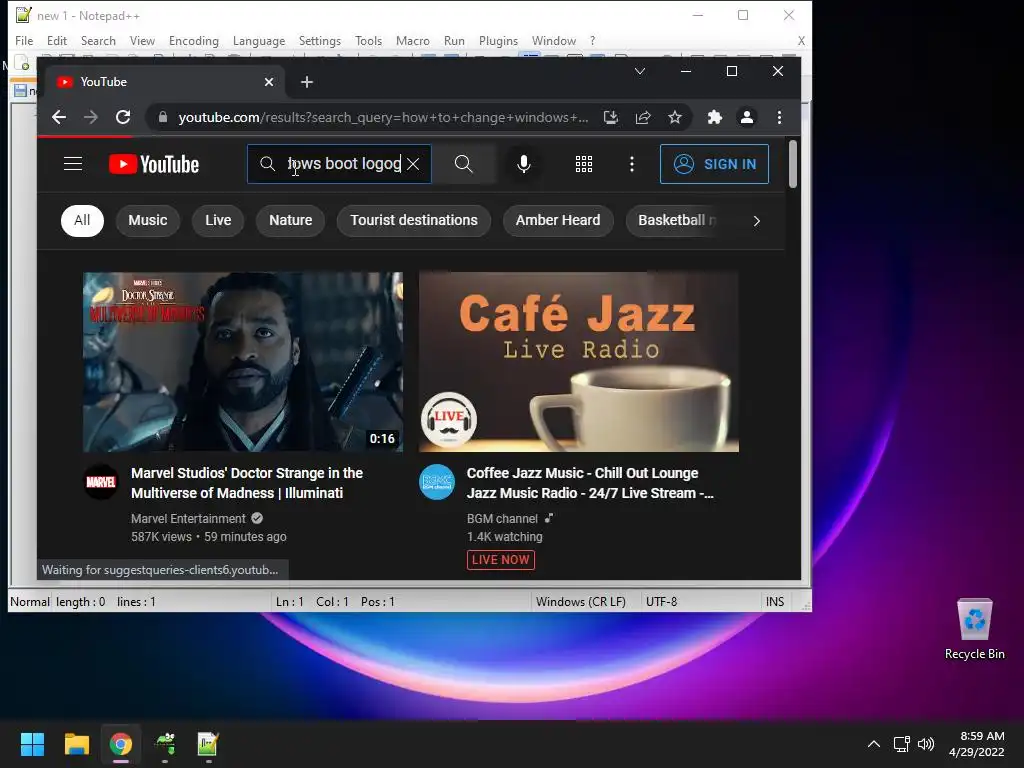Image resolution: width=1024 pixels, height=768 pixels.
Task: Select the Live filter chip
Action: click(218, 220)
